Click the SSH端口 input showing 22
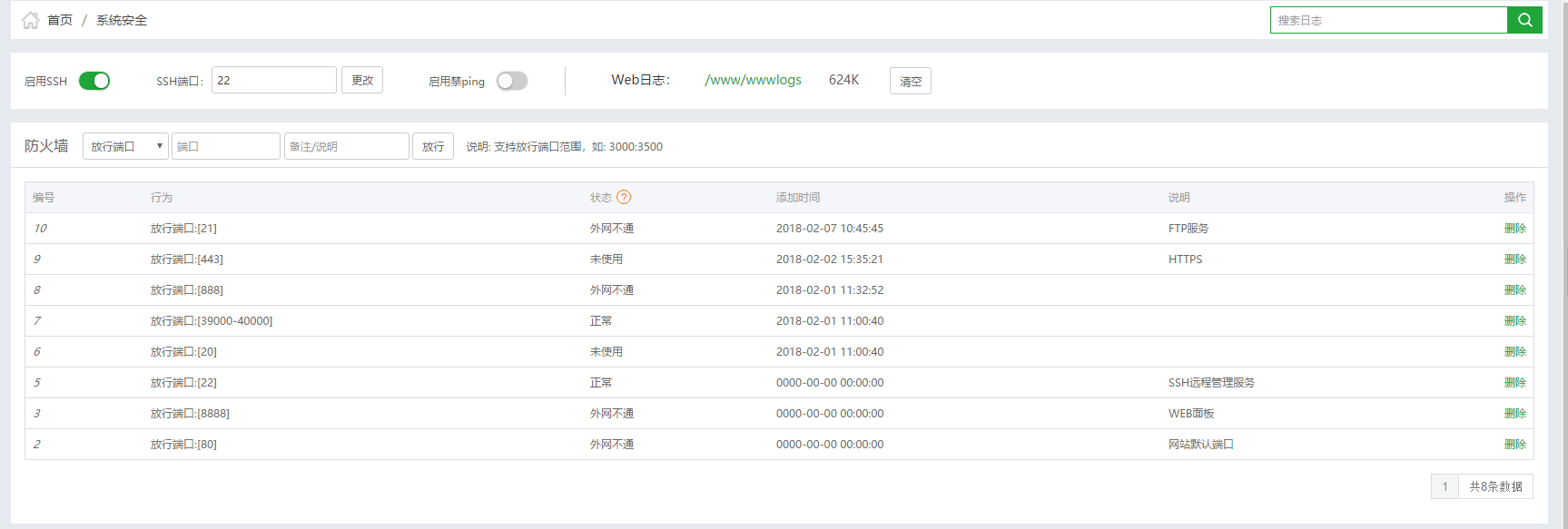The image size is (1568, 529). coord(274,80)
